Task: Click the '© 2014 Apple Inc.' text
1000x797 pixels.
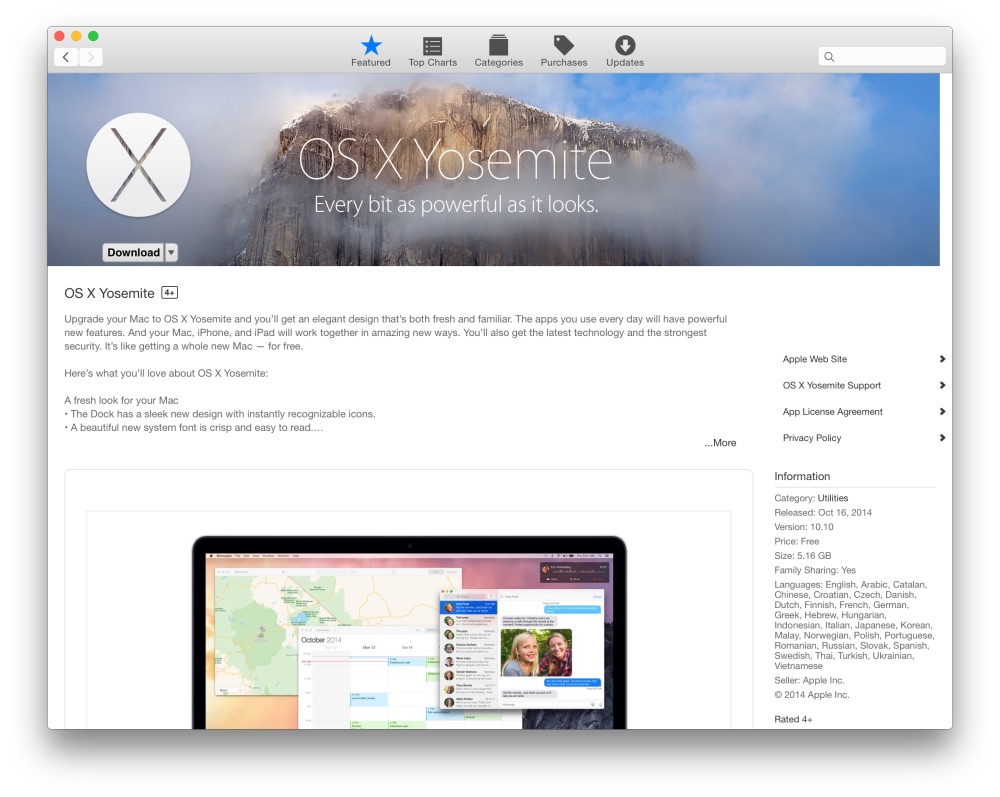Action: click(812, 695)
